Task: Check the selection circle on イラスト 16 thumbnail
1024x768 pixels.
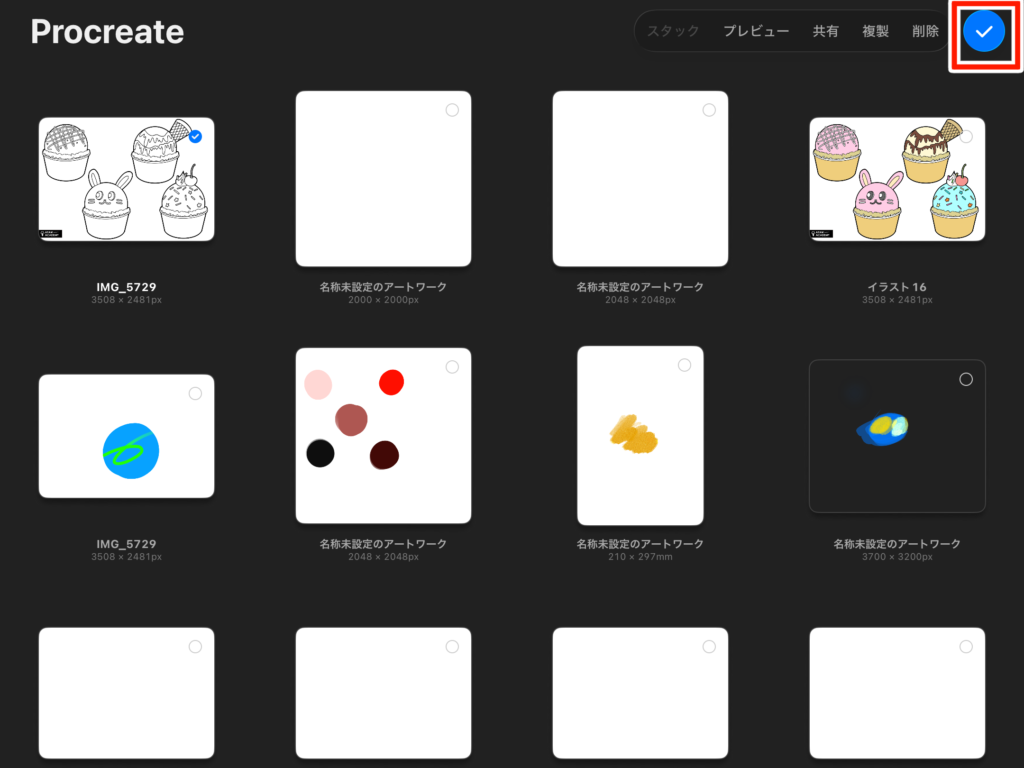Action: (966, 136)
